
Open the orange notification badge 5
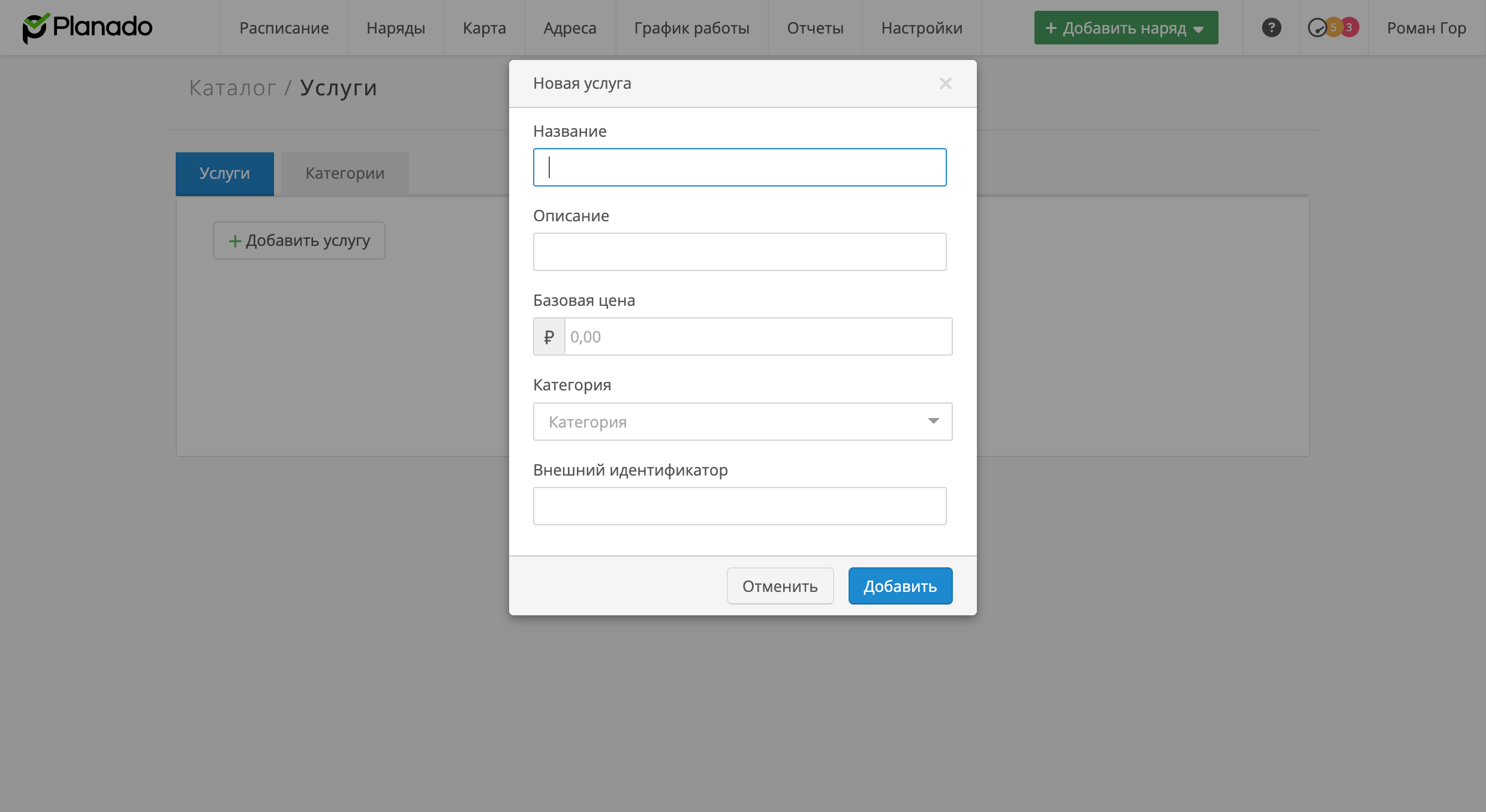1334,27
